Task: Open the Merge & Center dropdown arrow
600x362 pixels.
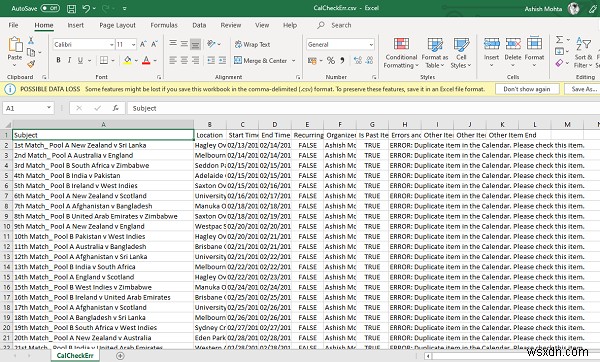Action: [x=294, y=60]
